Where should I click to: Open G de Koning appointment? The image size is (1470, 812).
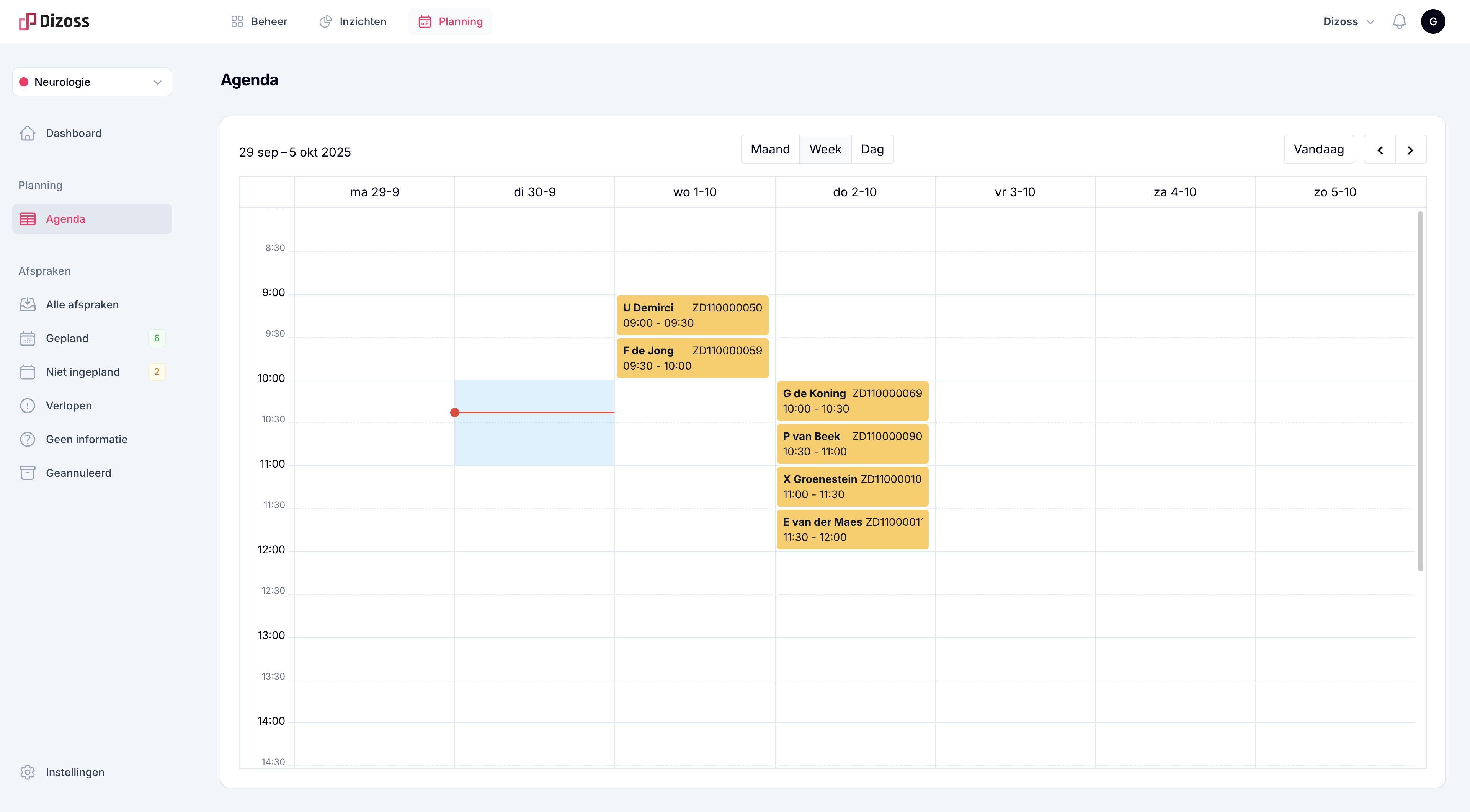(x=852, y=401)
